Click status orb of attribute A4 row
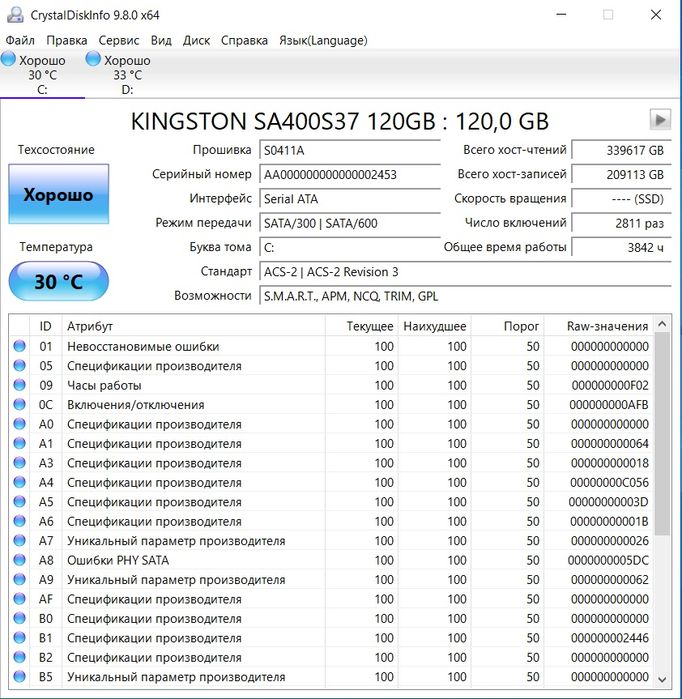The width and height of the screenshot is (682, 699). tap(20, 482)
